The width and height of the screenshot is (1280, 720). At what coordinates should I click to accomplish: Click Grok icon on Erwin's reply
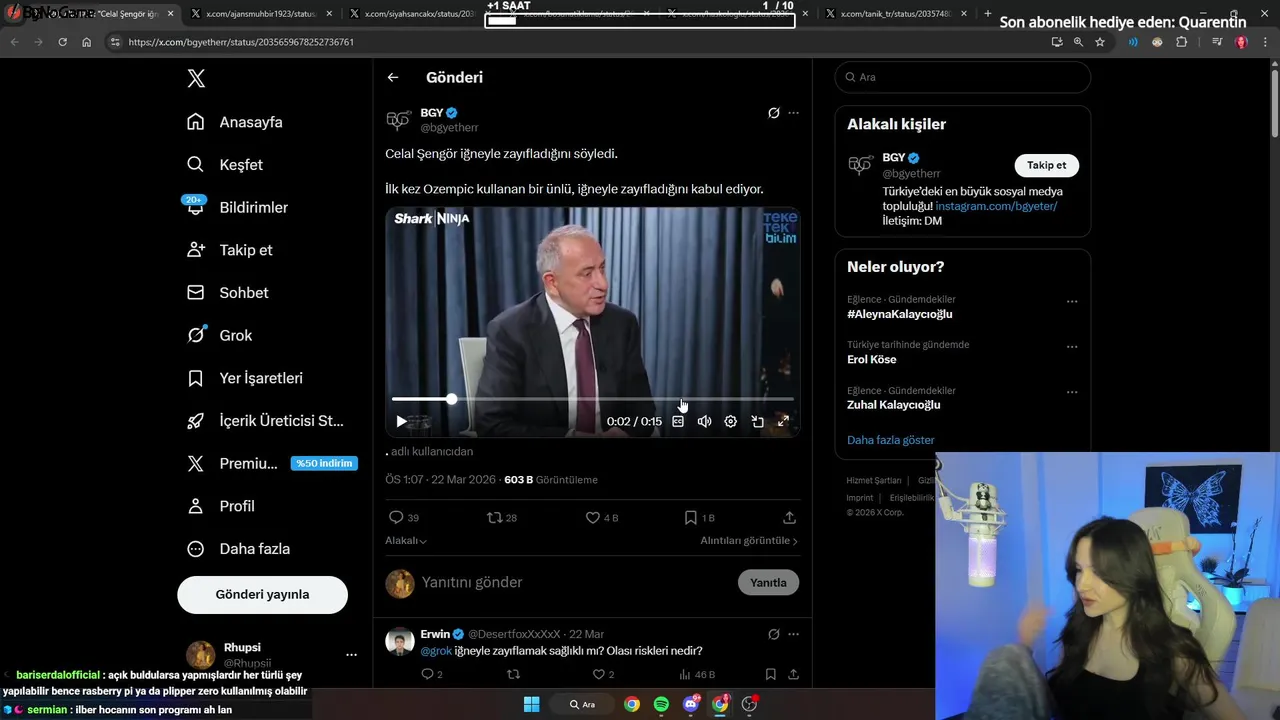(773, 634)
